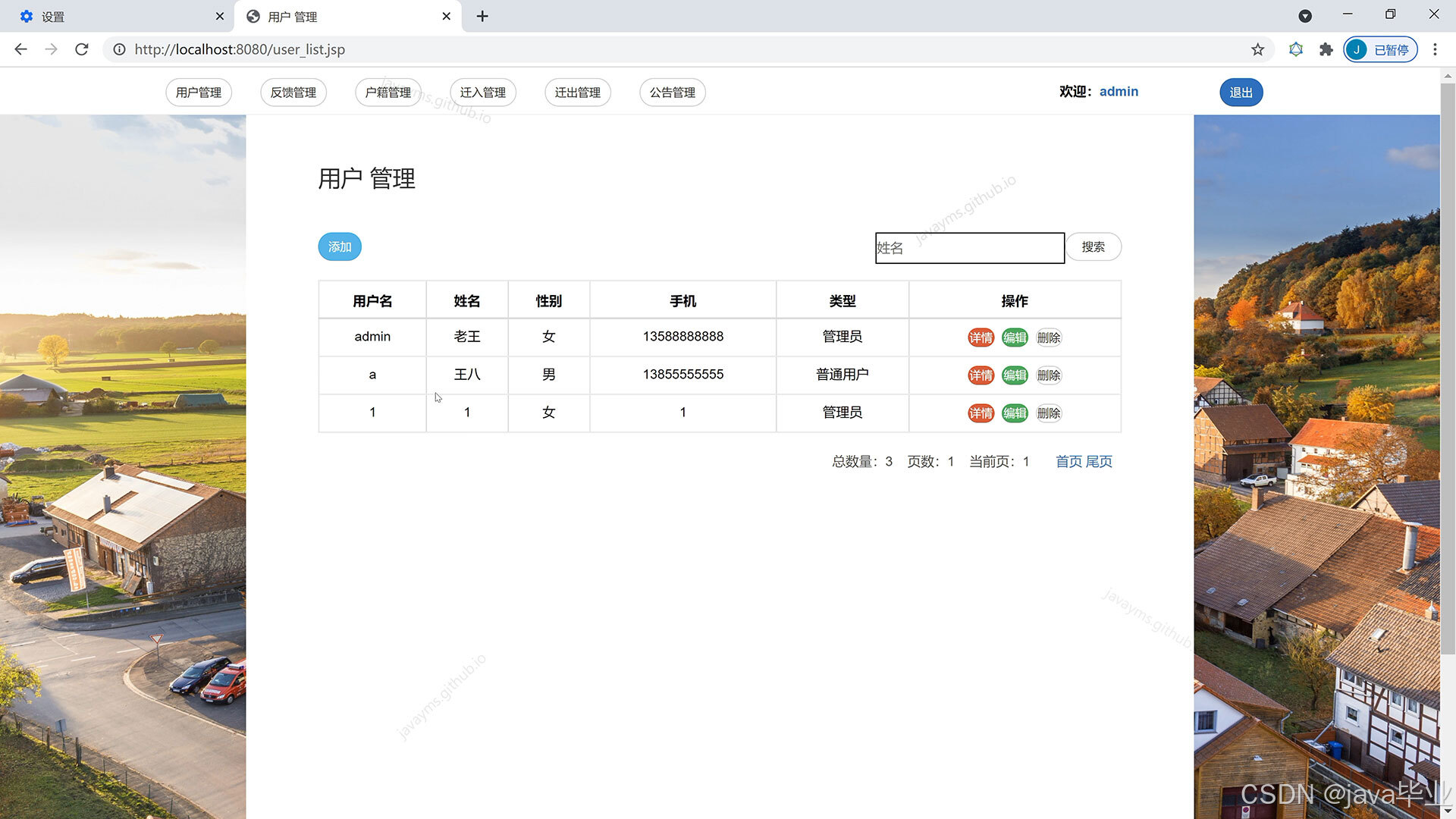Click the 搜索 button
Screen dimensions: 1456x819
click(x=1094, y=247)
